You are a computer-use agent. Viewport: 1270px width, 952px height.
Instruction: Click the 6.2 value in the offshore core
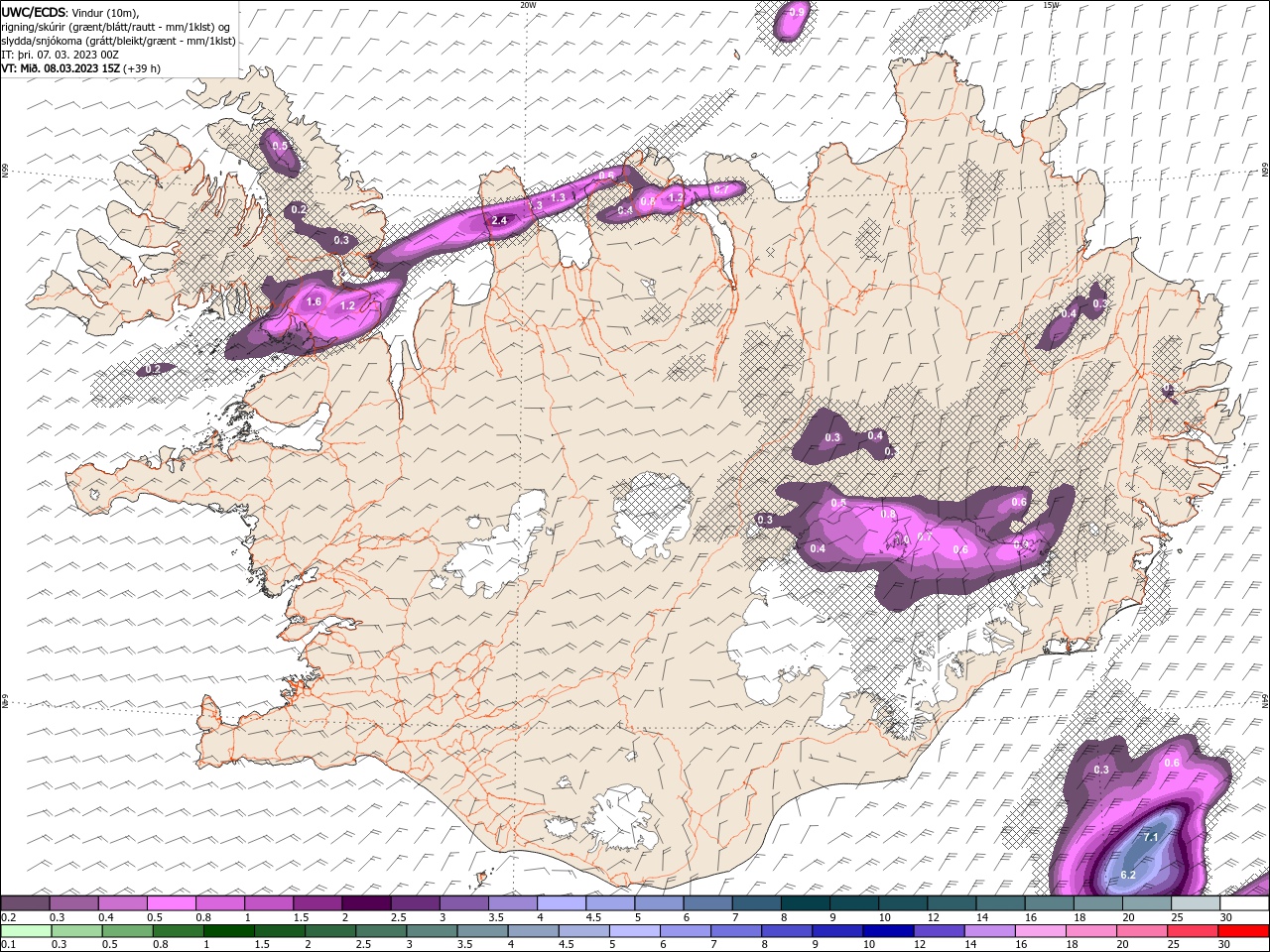pyautogui.click(x=1127, y=875)
